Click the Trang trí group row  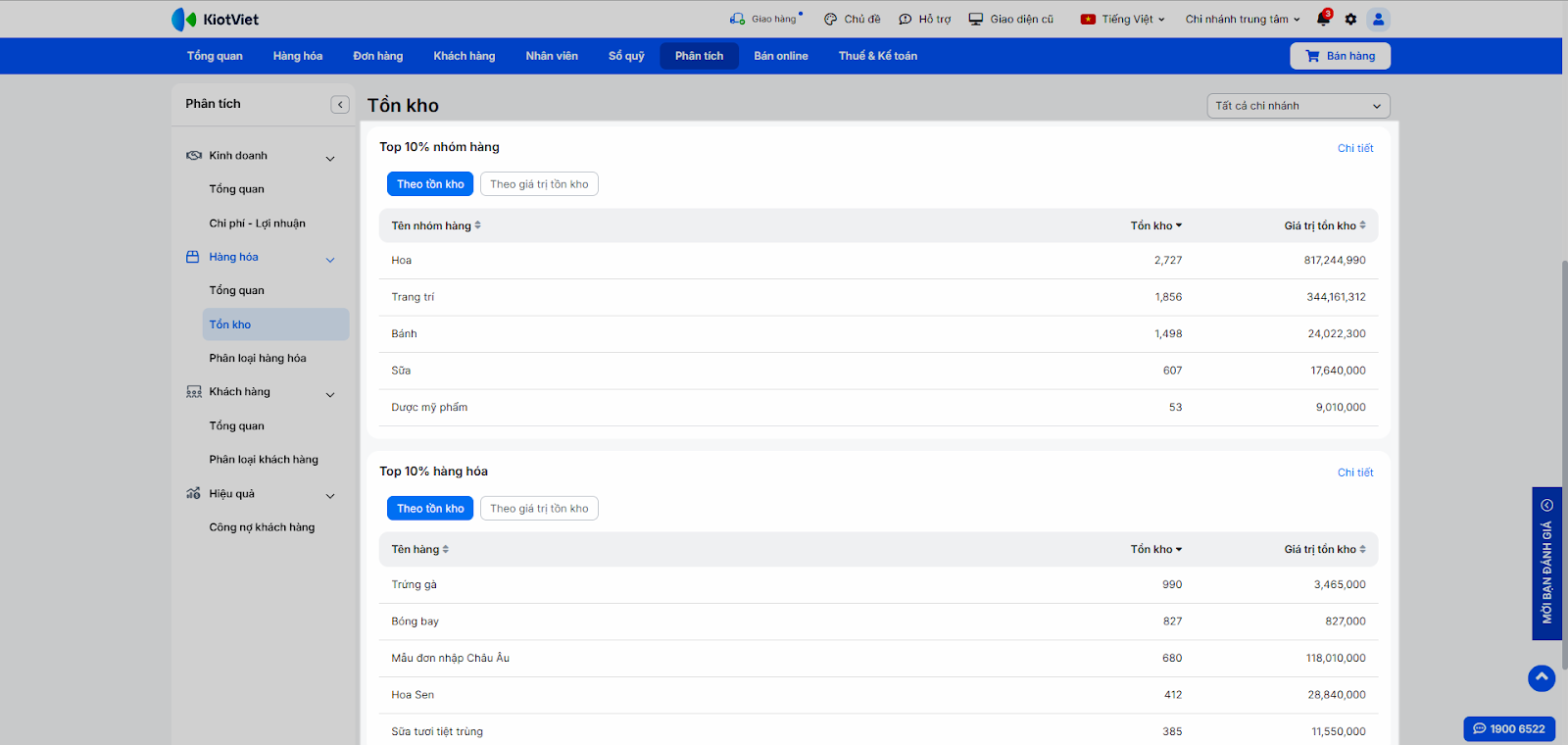(878, 297)
